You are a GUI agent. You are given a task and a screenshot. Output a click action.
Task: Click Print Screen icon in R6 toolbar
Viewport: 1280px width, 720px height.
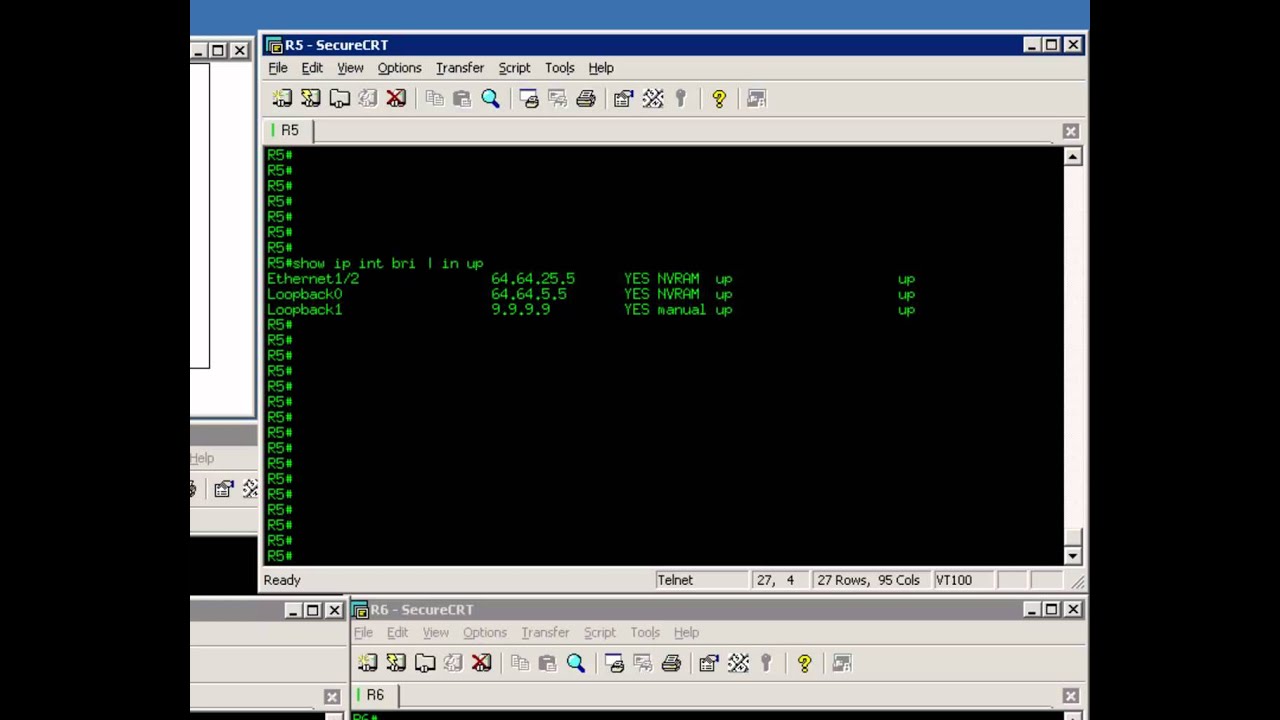(x=614, y=663)
